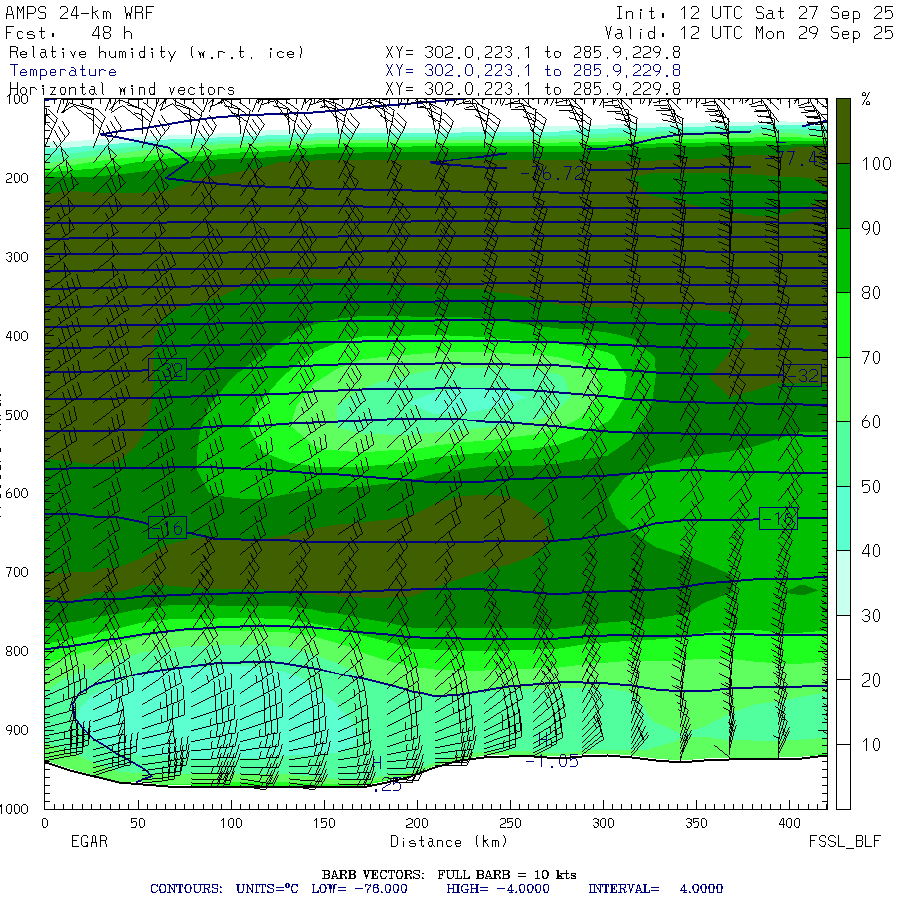The height and width of the screenshot is (900, 900).
Task: Click the 150 distance-axis label
Action: pyautogui.click(x=324, y=823)
